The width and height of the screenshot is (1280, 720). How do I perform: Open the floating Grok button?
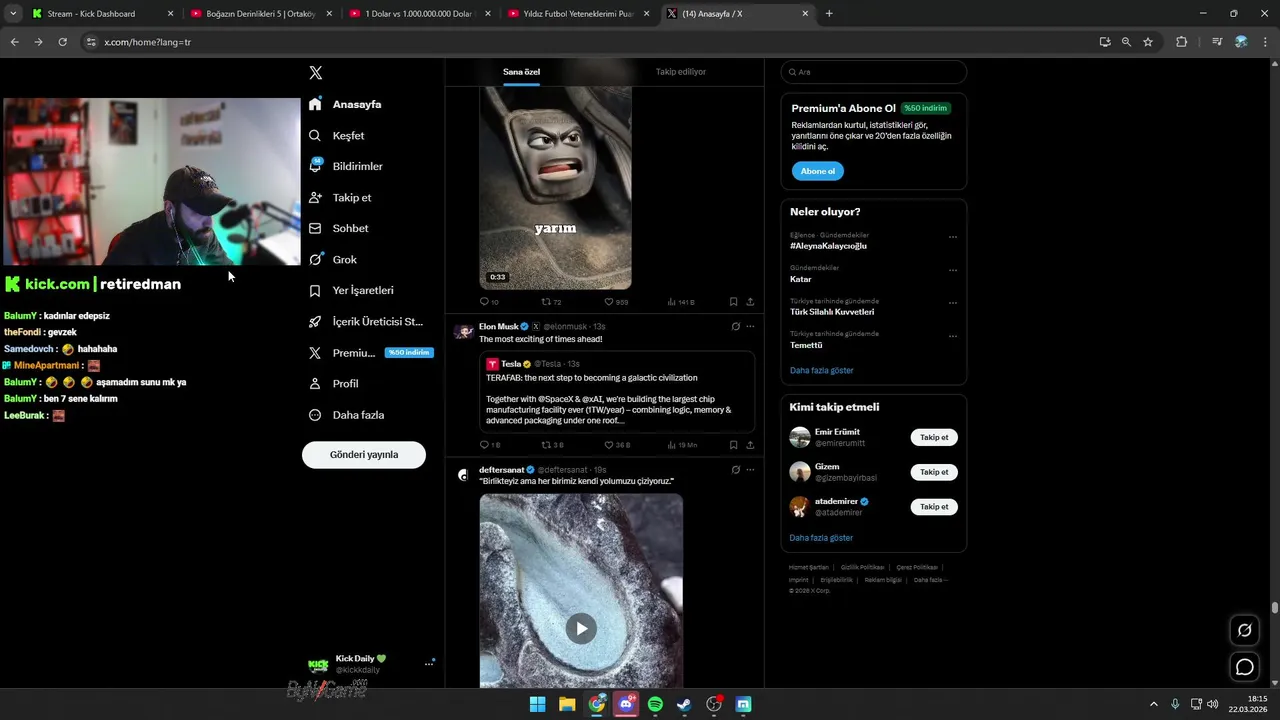coord(1245,630)
